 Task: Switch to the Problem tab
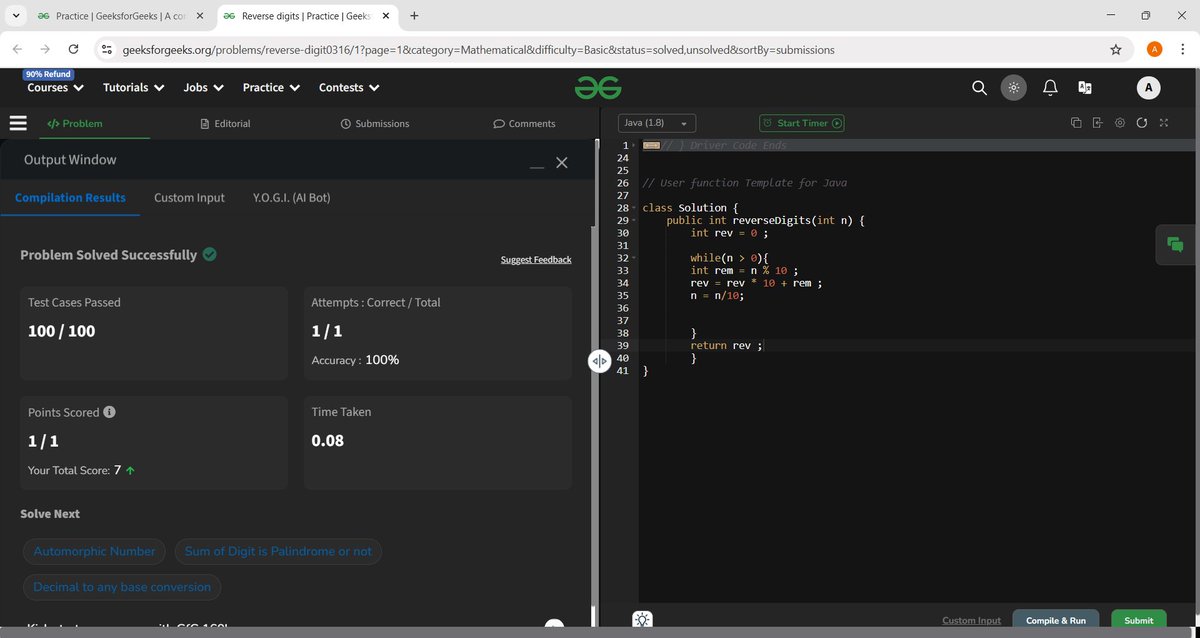coord(75,123)
